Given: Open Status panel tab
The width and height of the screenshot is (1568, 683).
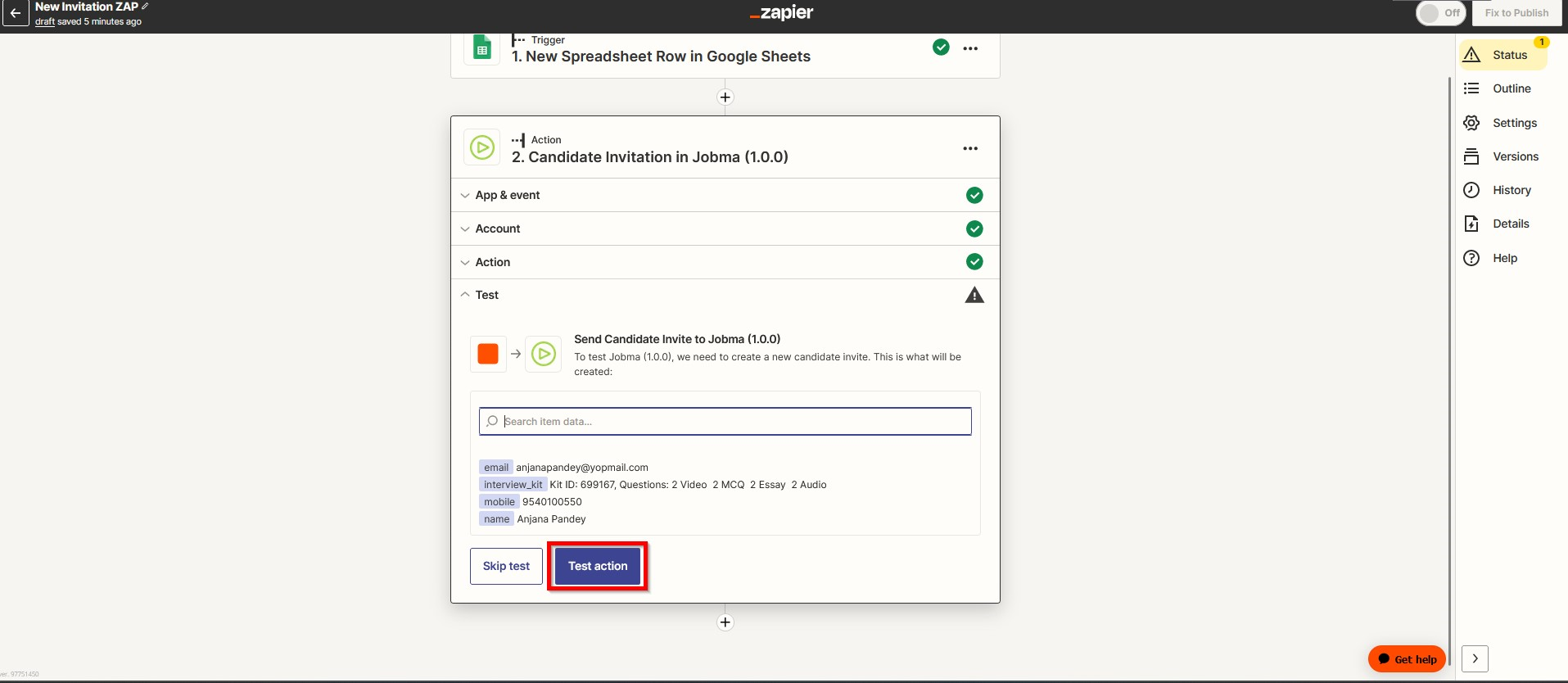Looking at the screenshot, I should pos(1503,55).
